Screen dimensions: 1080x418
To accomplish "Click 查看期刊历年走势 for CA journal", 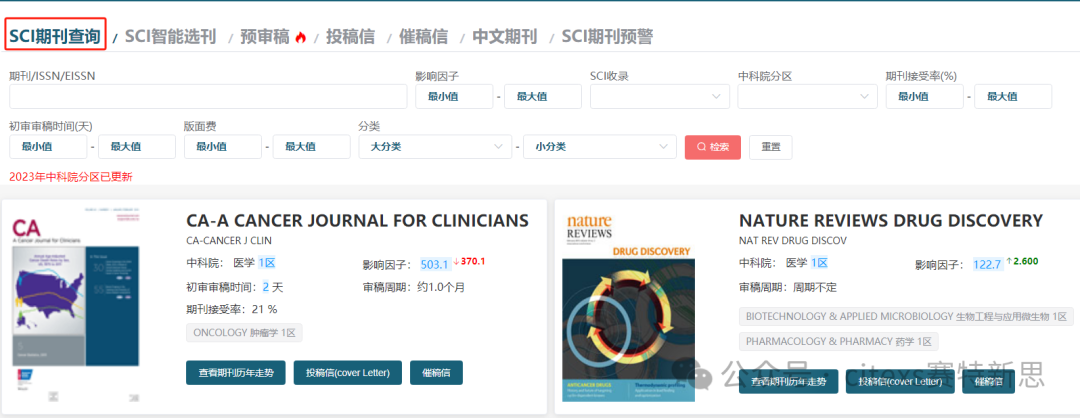I will 236,373.
